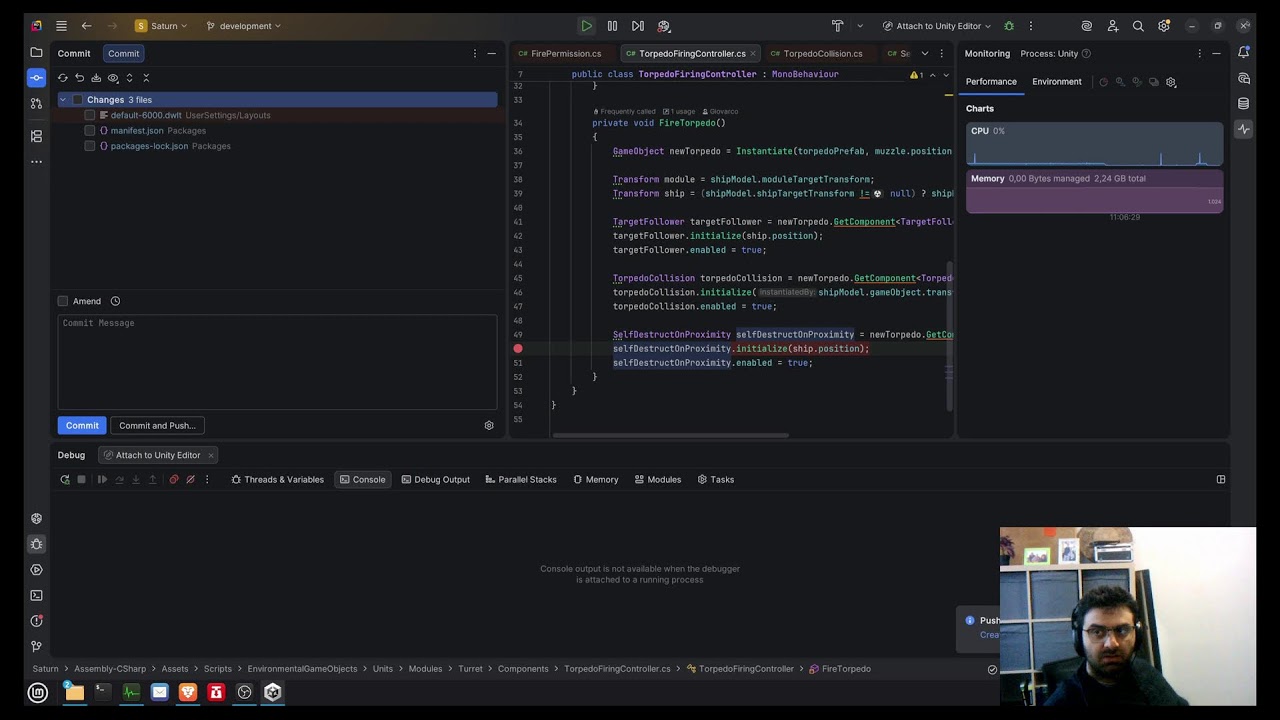Open the Structure tool window icon
The width and height of the screenshot is (1280, 720).
(x=37, y=136)
